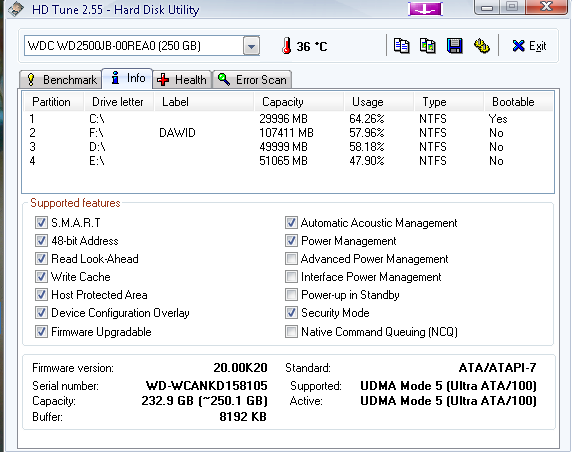Click the 58.18% usage value
The width and height of the screenshot is (572, 452).
[367, 147]
